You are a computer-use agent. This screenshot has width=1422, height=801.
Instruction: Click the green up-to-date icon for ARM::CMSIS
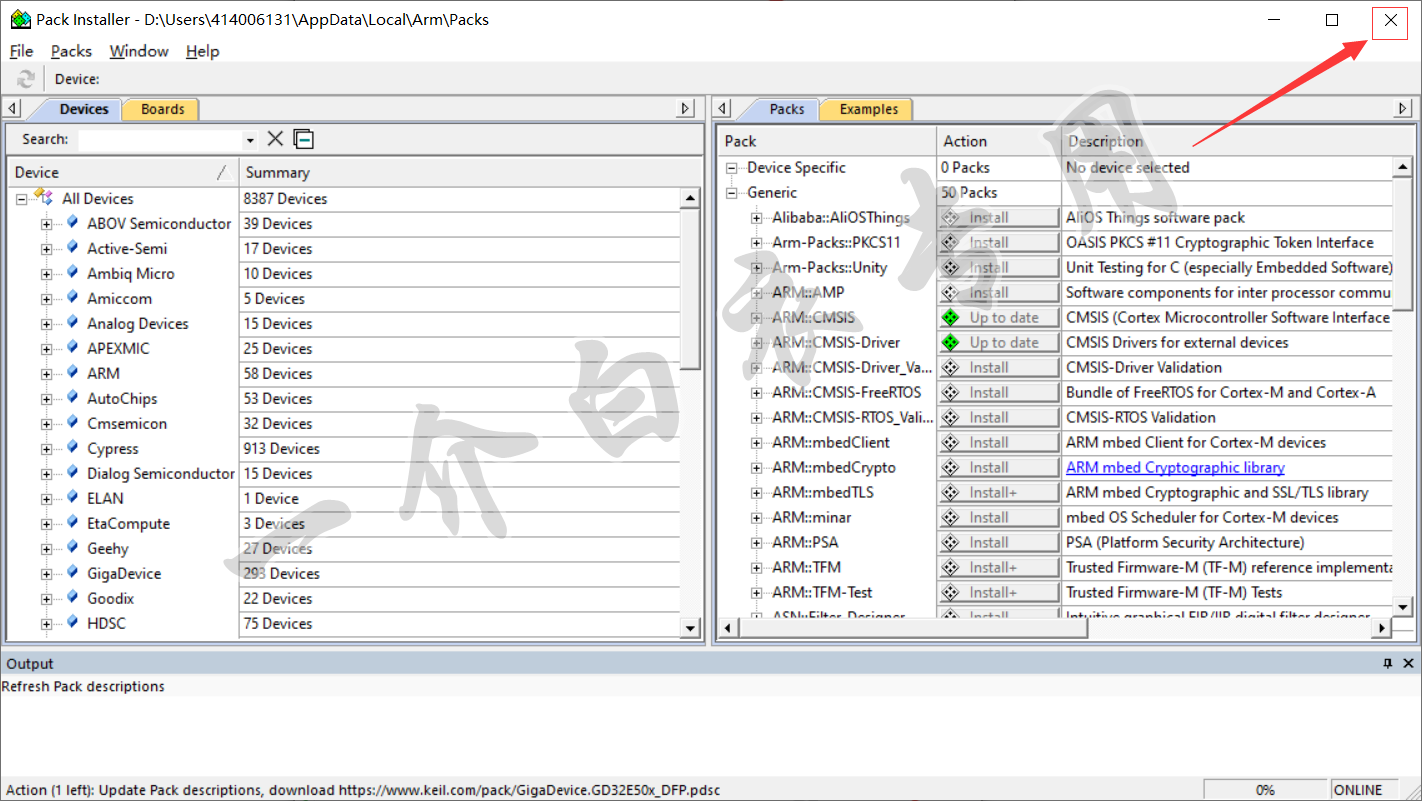(x=951, y=318)
